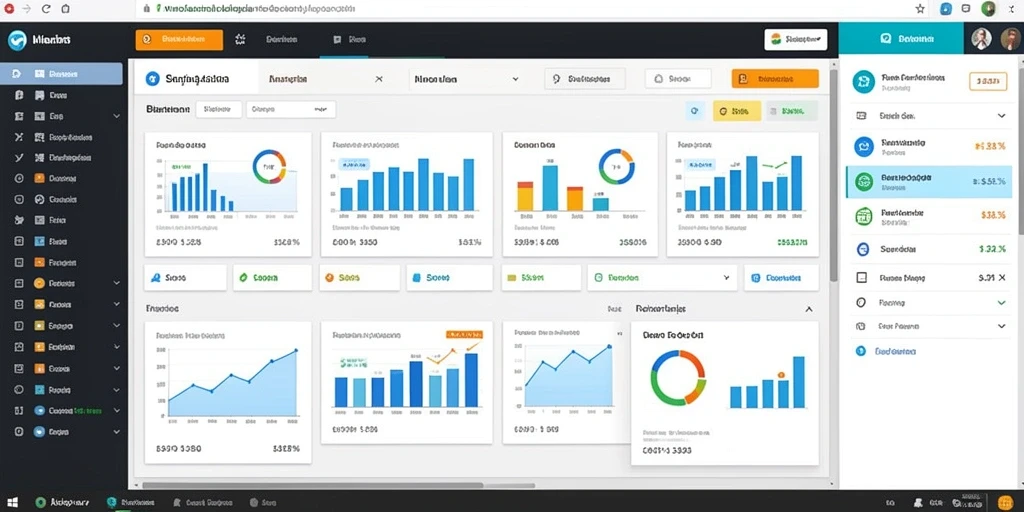
Task: Click the bookmark star in the address bar
Action: (920, 9)
